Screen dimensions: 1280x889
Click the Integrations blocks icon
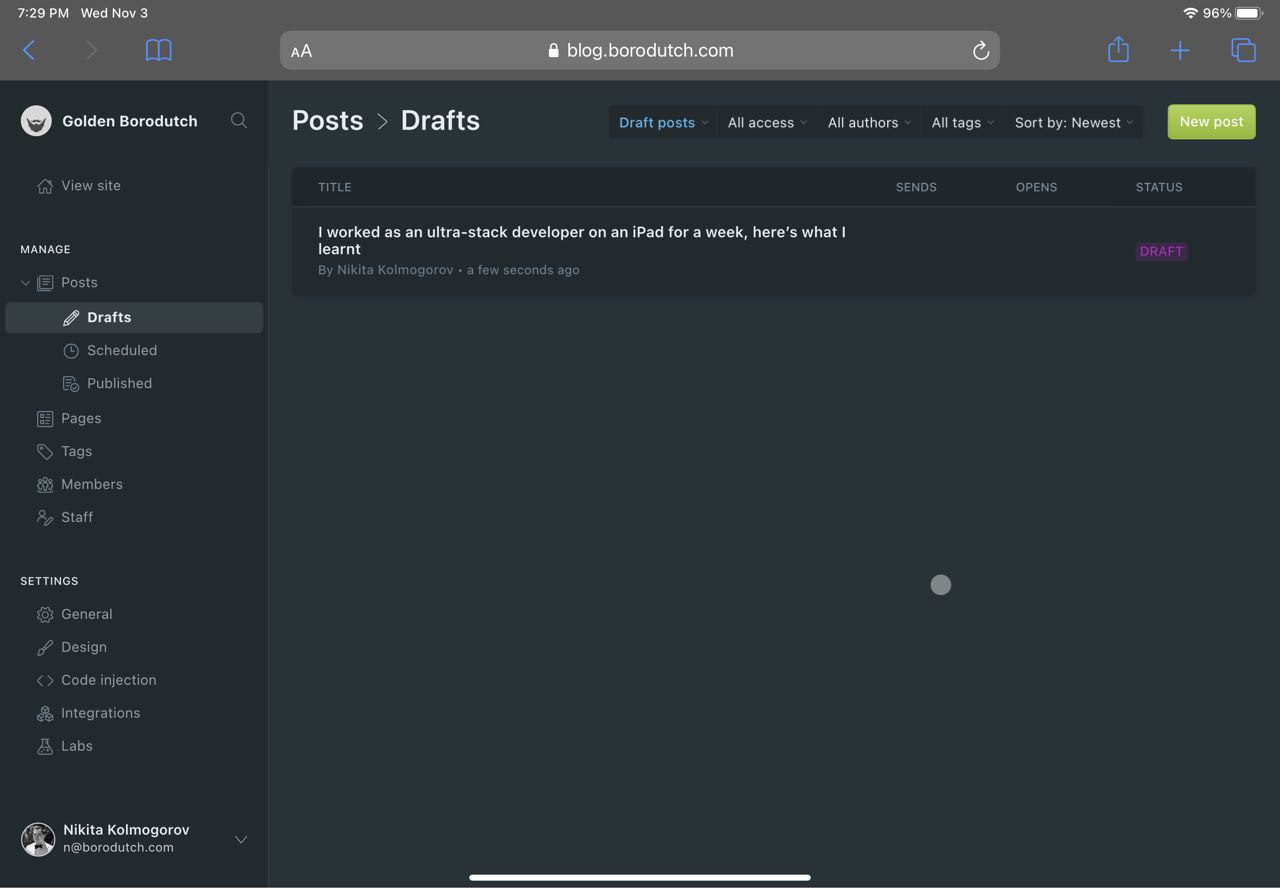point(45,714)
